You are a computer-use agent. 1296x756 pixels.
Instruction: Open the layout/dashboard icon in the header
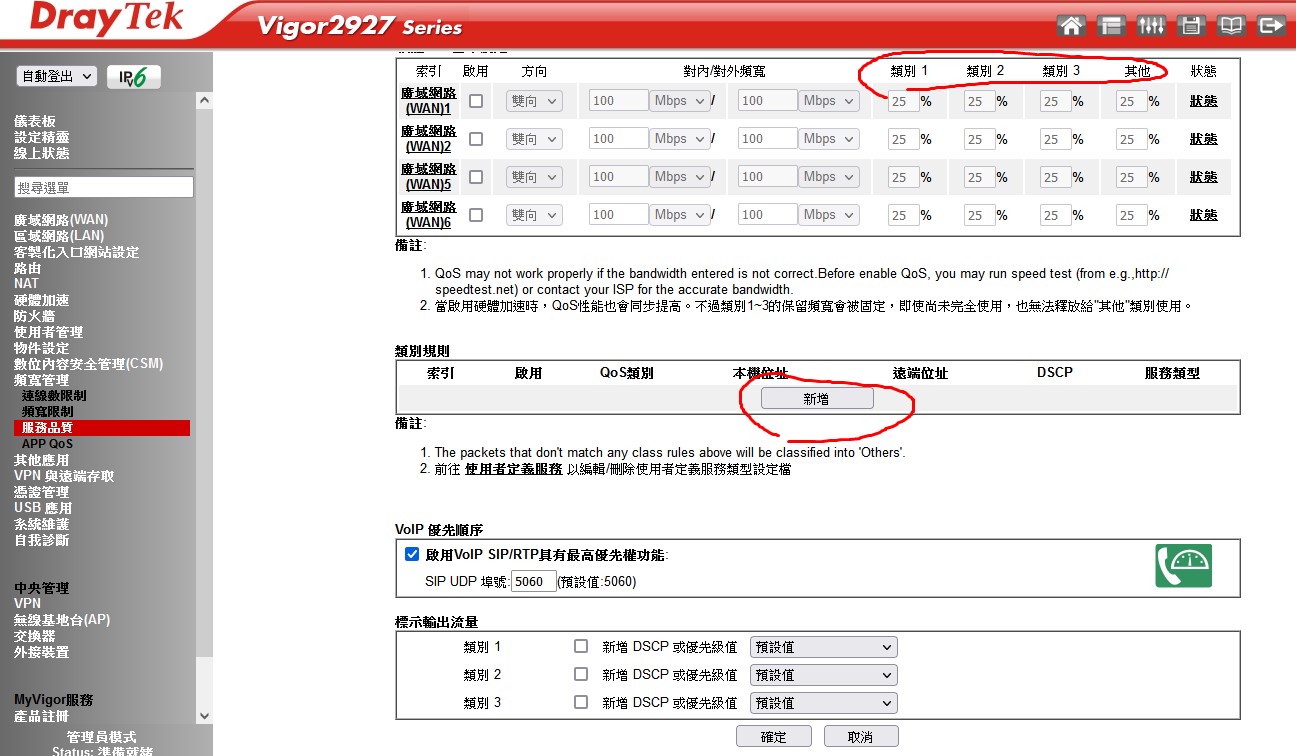pyautogui.click(x=1111, y=26)
